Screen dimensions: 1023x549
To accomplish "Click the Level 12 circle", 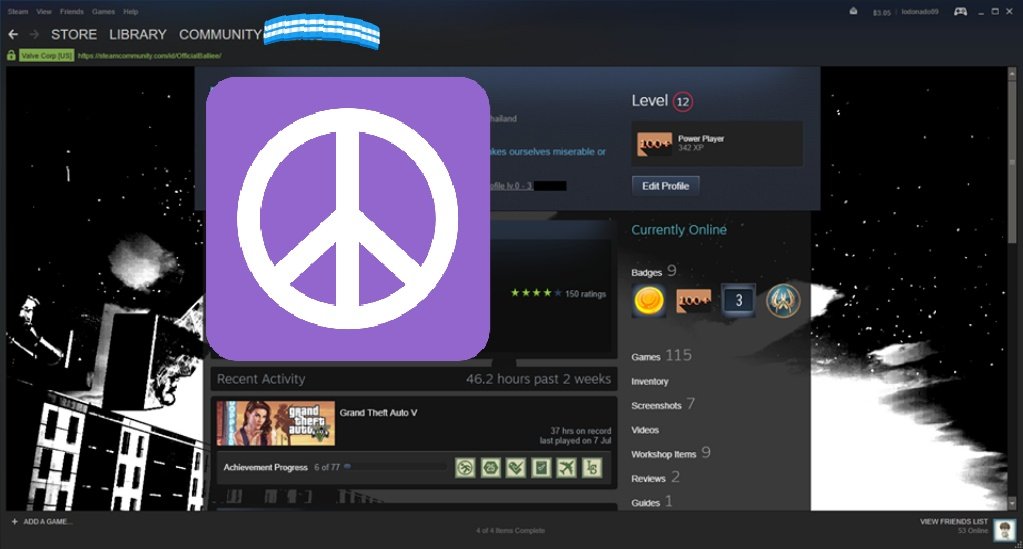I will [682, 101].
